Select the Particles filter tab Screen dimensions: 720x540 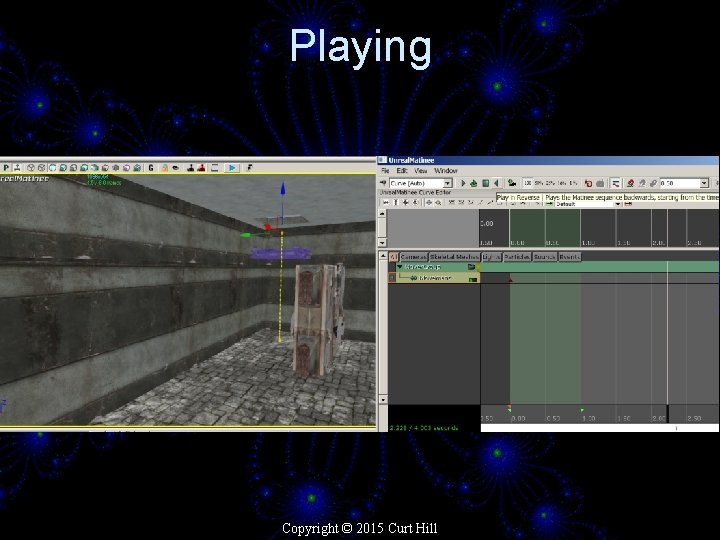click(x=517, y=257)
